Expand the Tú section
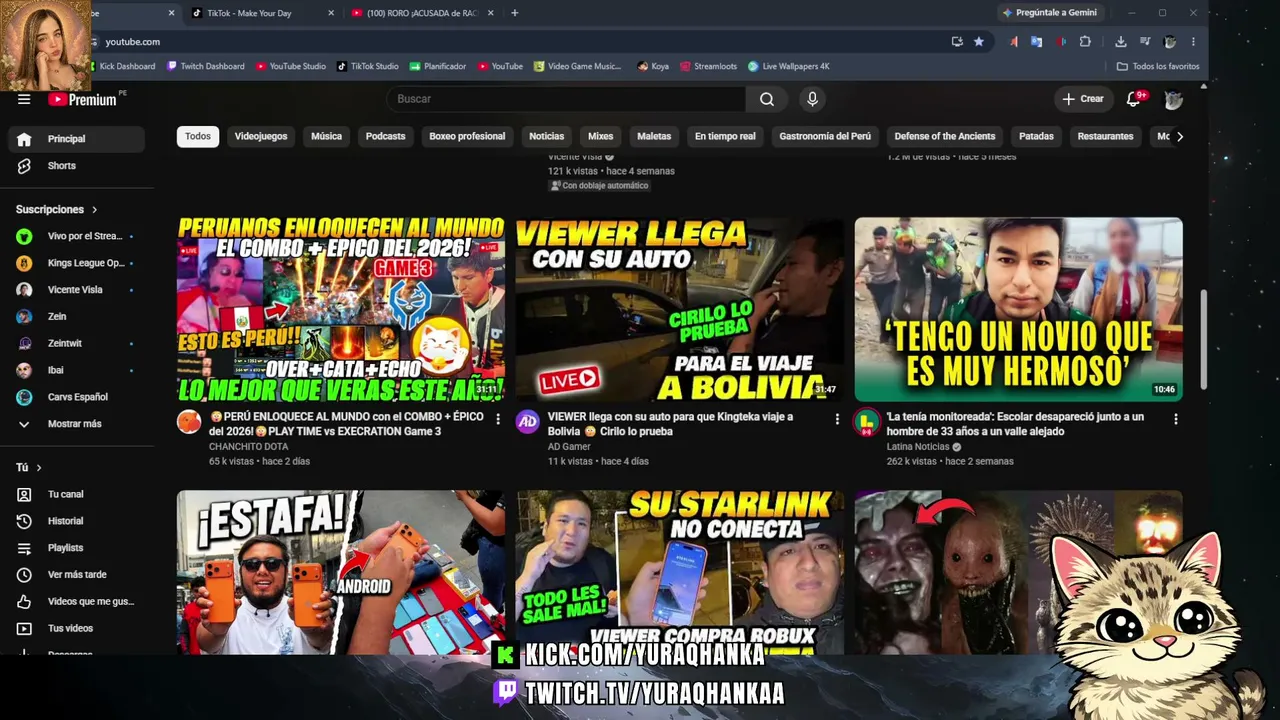 [29, 468]
